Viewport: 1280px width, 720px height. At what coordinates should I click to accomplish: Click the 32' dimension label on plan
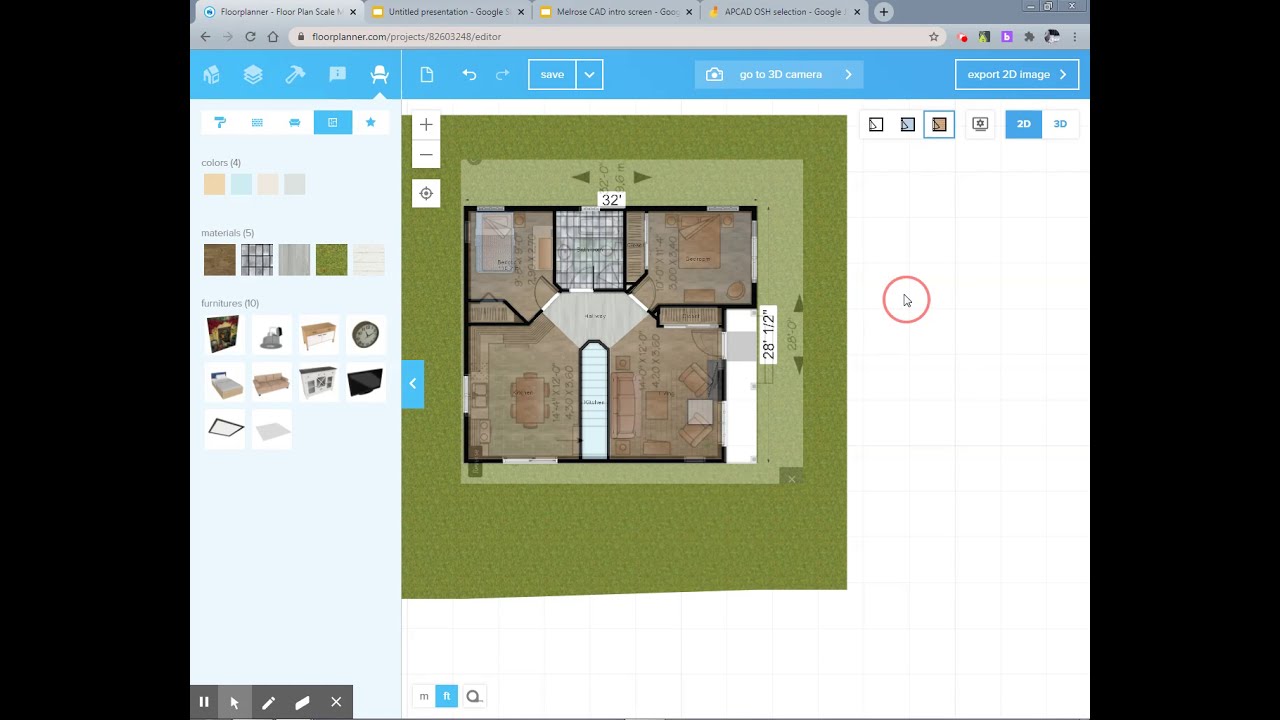tap(611, 200)
